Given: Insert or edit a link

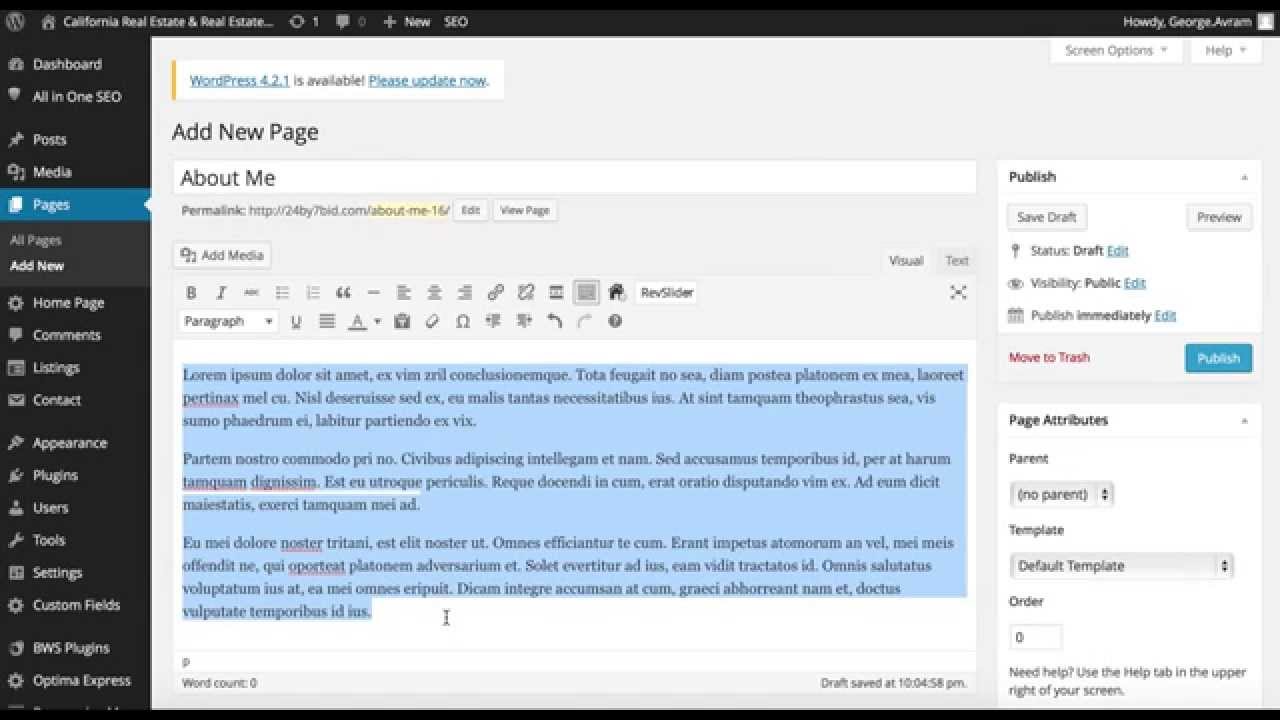Looking at the screenshot, I should click(495, 293).
